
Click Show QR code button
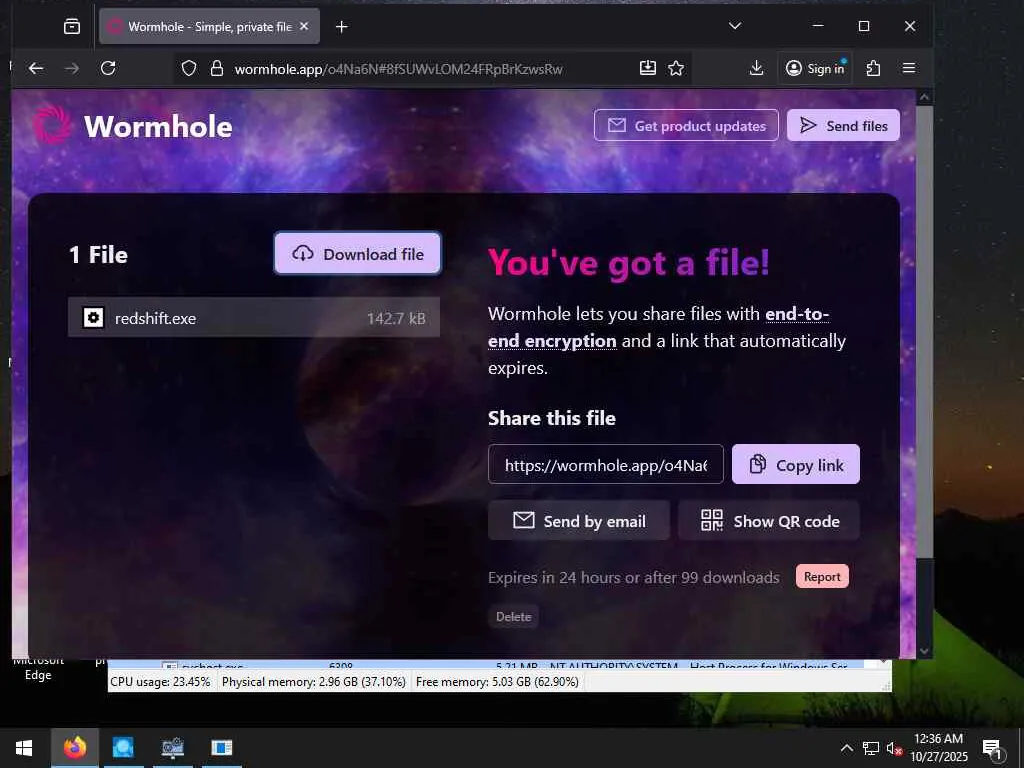(x=769, y=520)
